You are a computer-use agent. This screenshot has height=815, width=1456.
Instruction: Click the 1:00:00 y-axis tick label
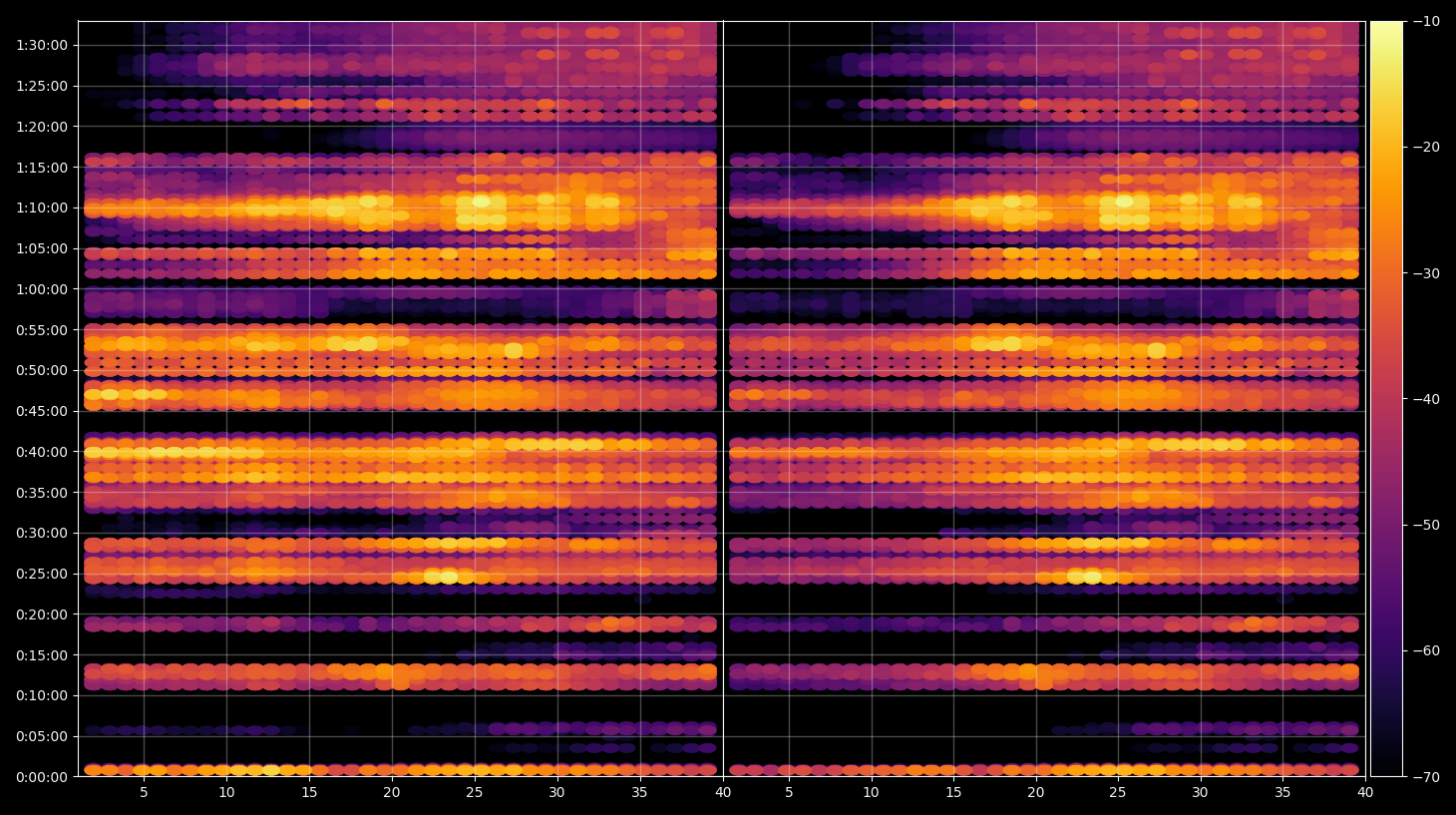pyautogui.click(x=42, y=289)
